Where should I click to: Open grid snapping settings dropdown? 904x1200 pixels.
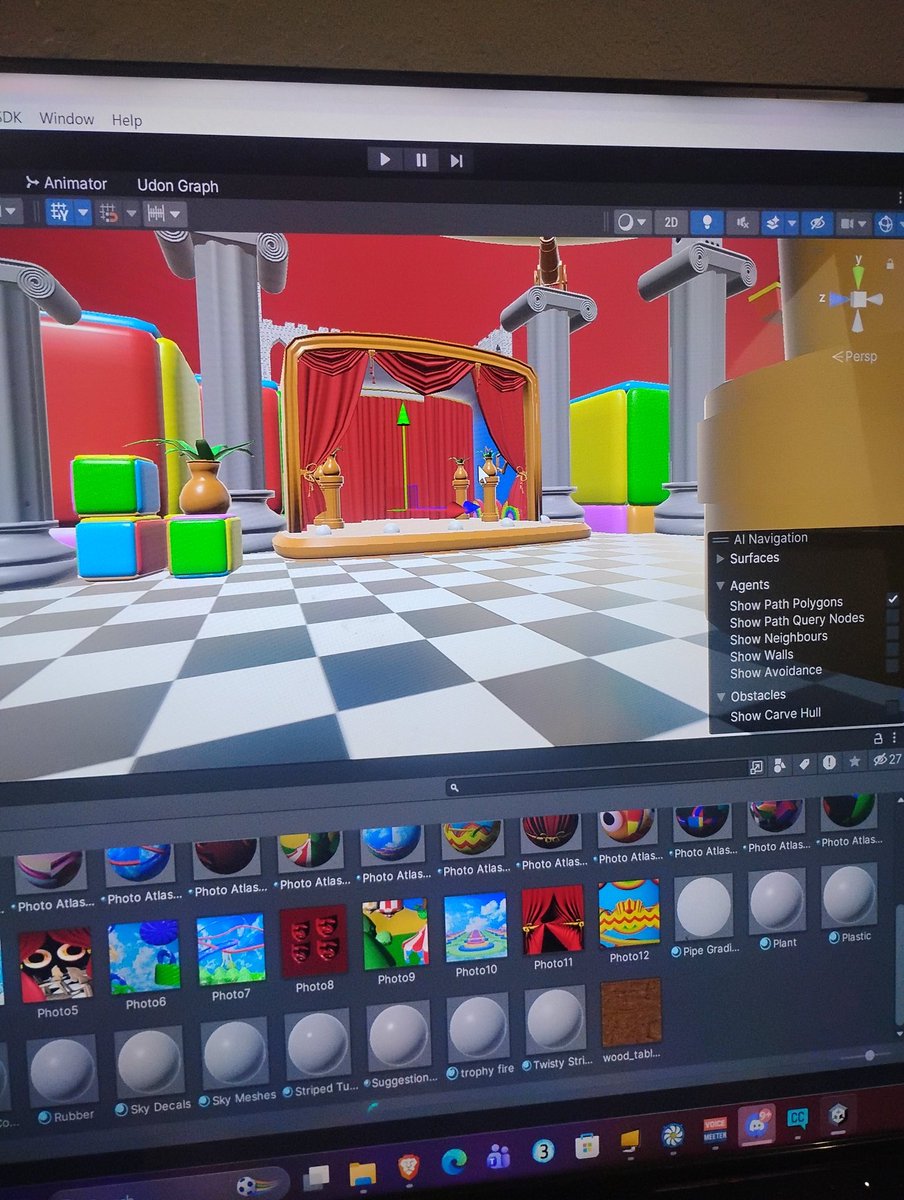tap(130, 213)
